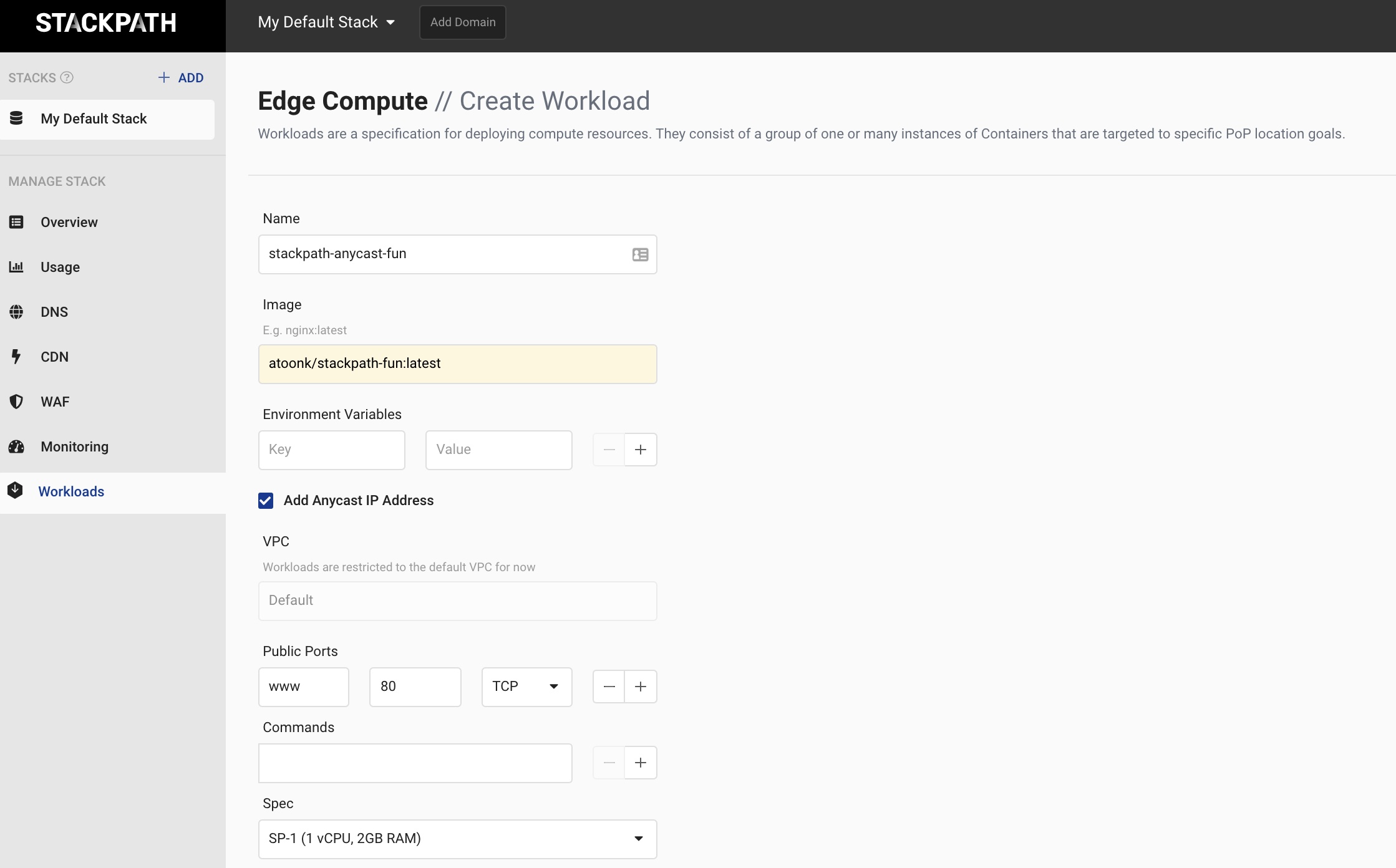Click the Stacks help question-mark icon
The image size is (1396, 868).
coord(67,77)
